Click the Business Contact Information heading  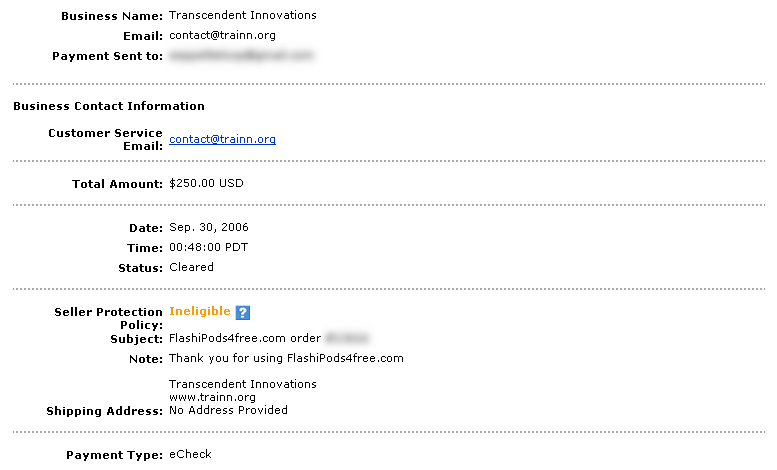pyautogui.click(x=109, y=106)
